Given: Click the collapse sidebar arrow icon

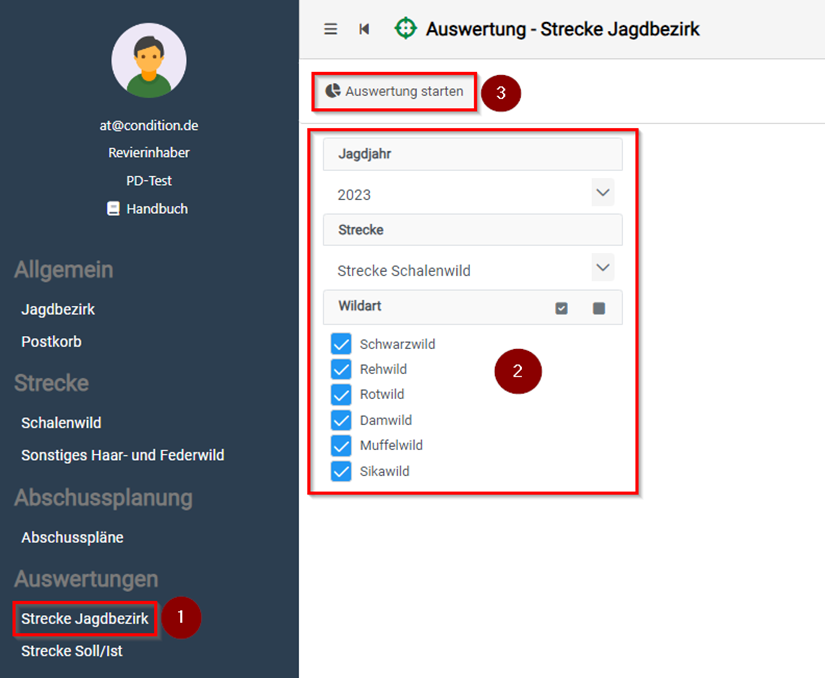Looking at the screenshot, I should click(364, 29).
